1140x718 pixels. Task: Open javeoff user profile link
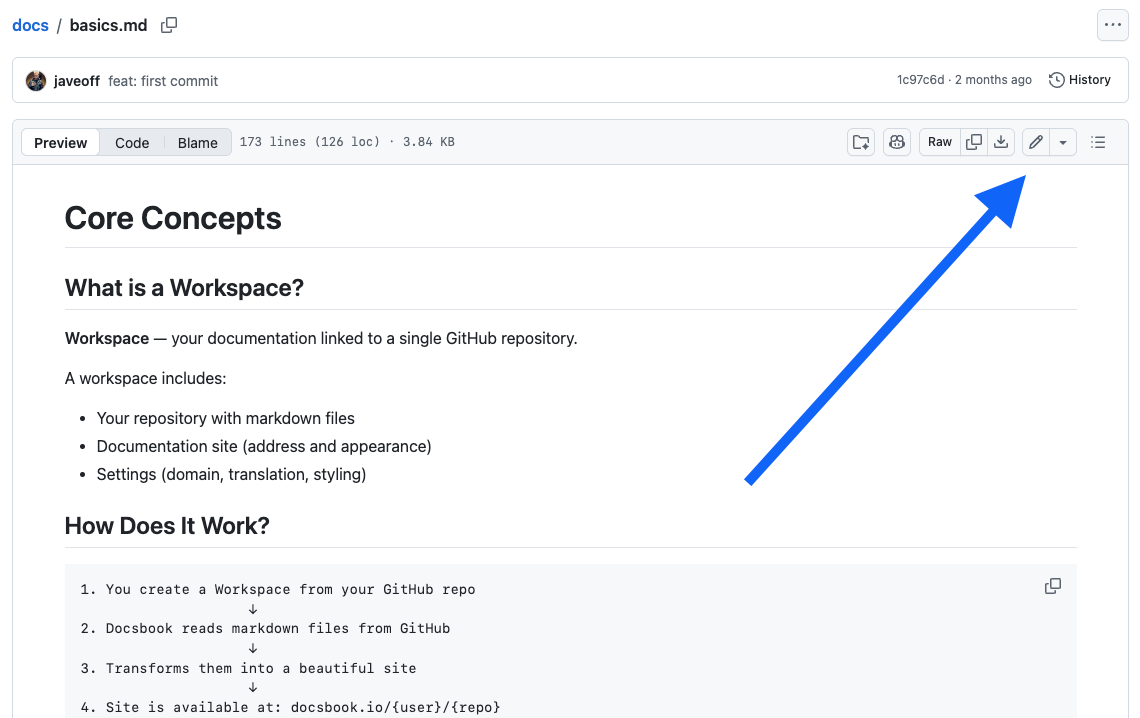tap(76, 81)
